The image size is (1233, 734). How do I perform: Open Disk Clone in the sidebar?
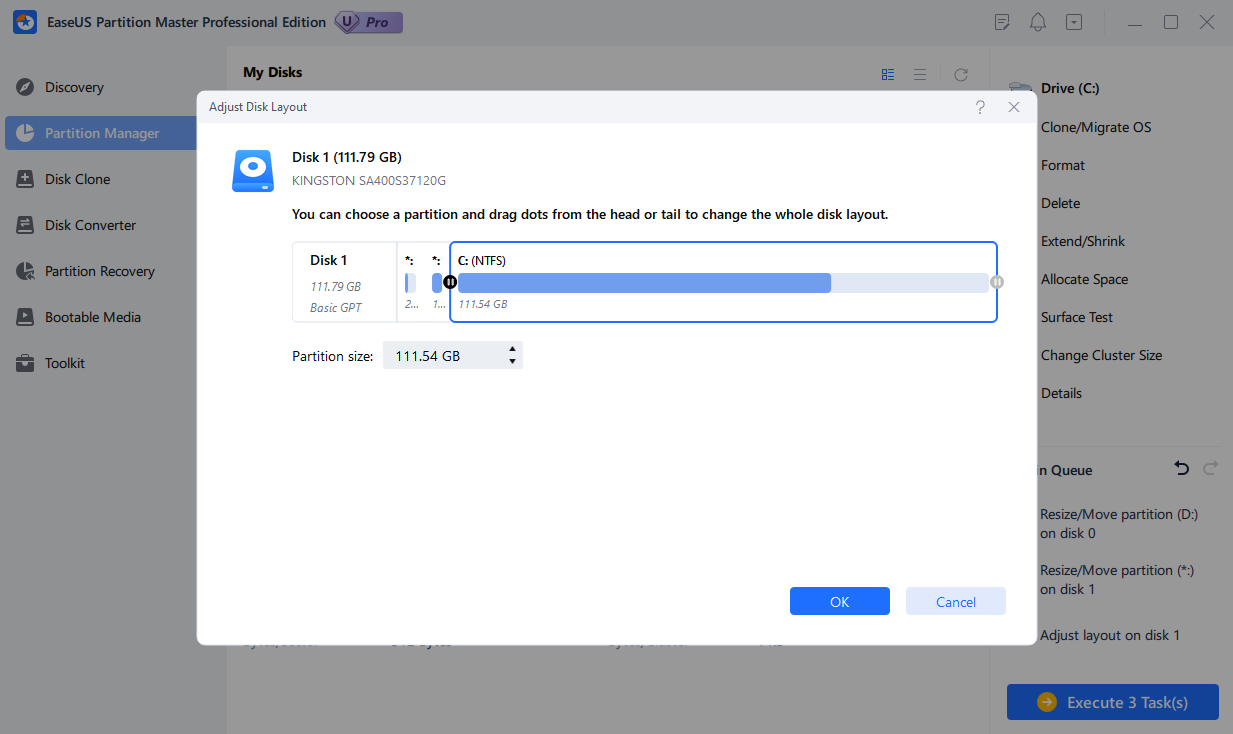[x=78, y=179]
